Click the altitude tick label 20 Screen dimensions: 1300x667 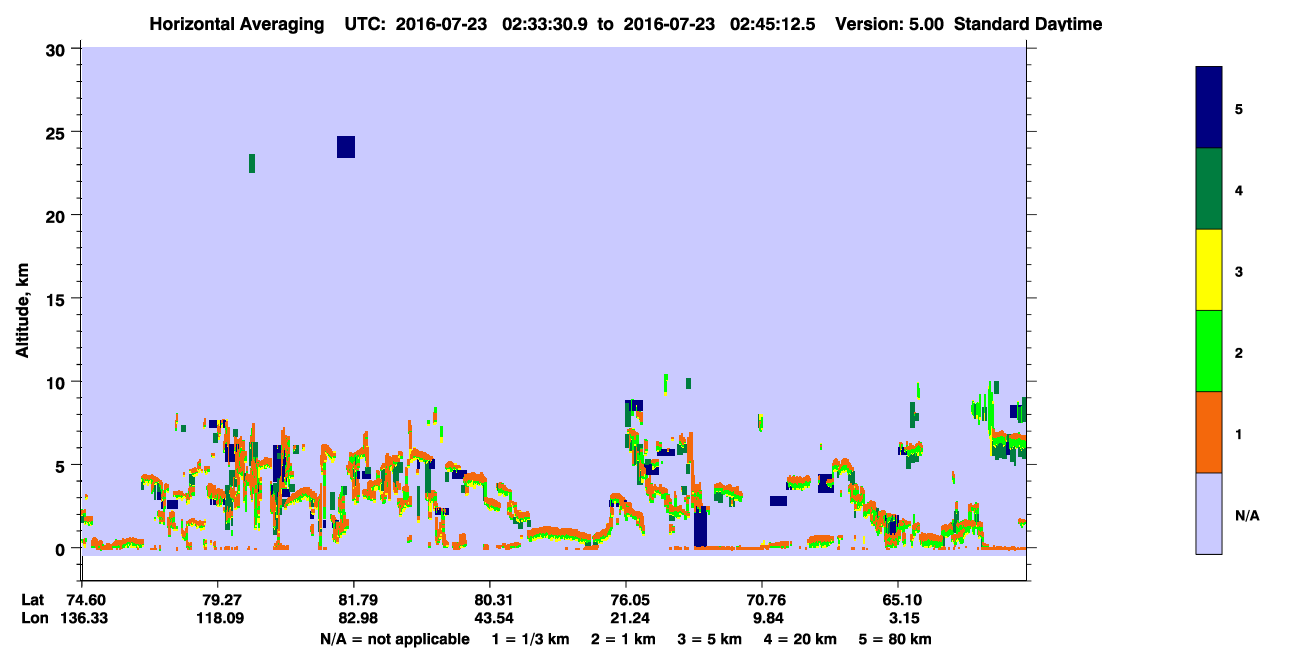tap(58, 215)
